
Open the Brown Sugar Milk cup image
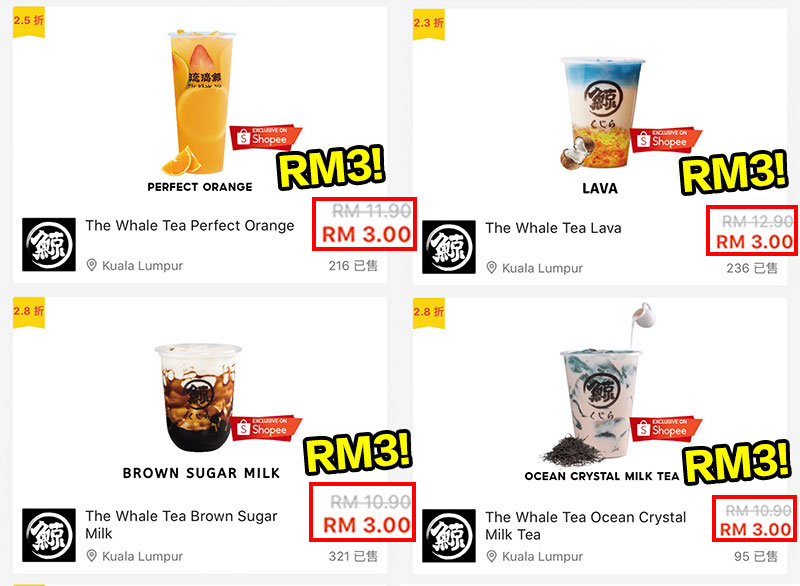pos(198,398)
